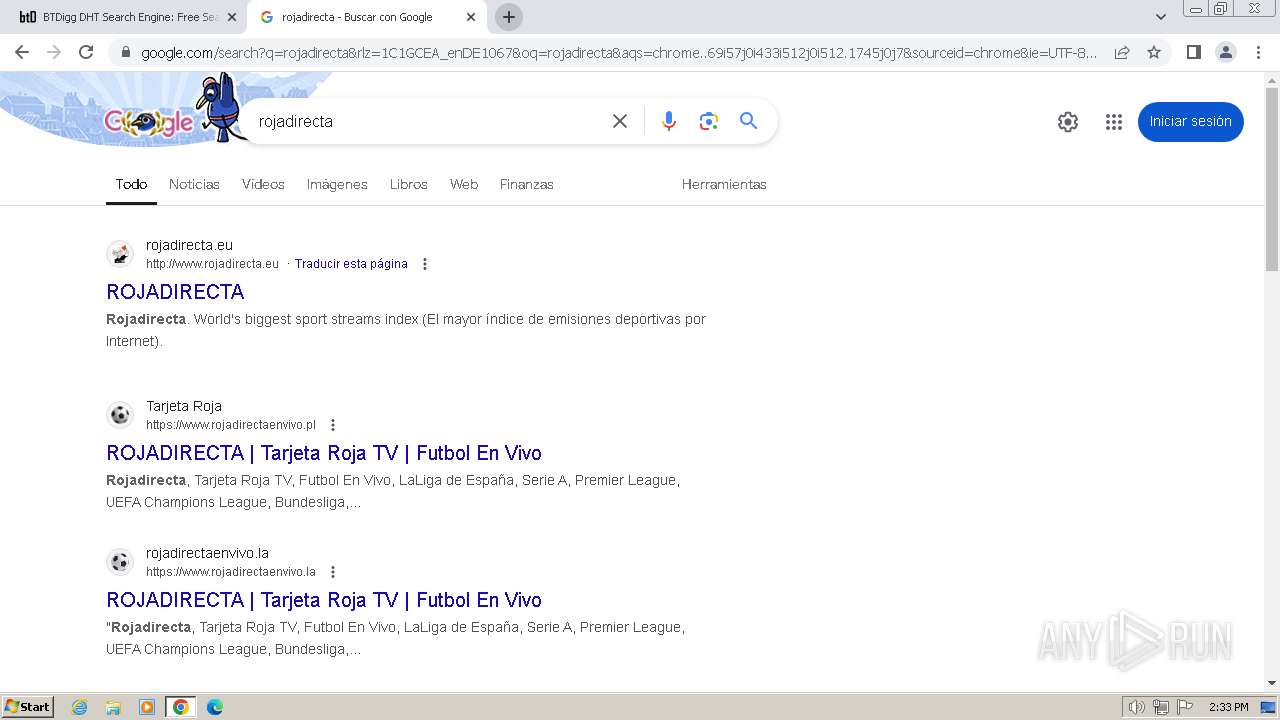Close the rojadirecta Google search tab
Viewport: 1280px width, 720px height.
pyautogui.click(x=471, y=17)
